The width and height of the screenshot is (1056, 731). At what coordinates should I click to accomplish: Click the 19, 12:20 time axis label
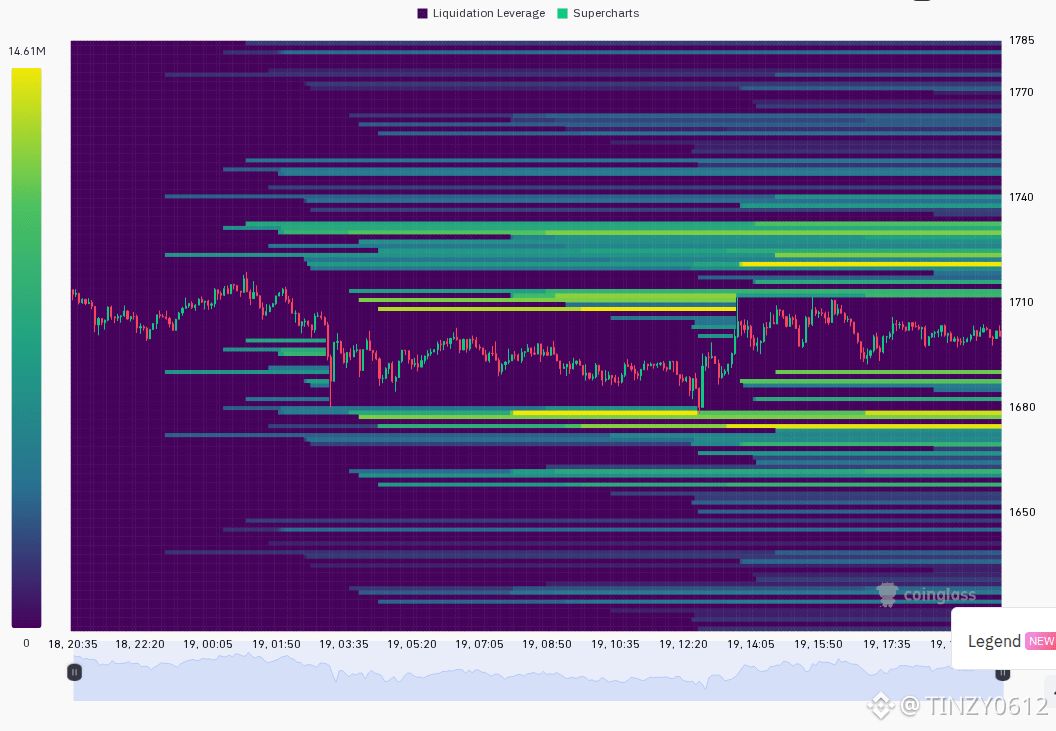[x=684, y=644]
